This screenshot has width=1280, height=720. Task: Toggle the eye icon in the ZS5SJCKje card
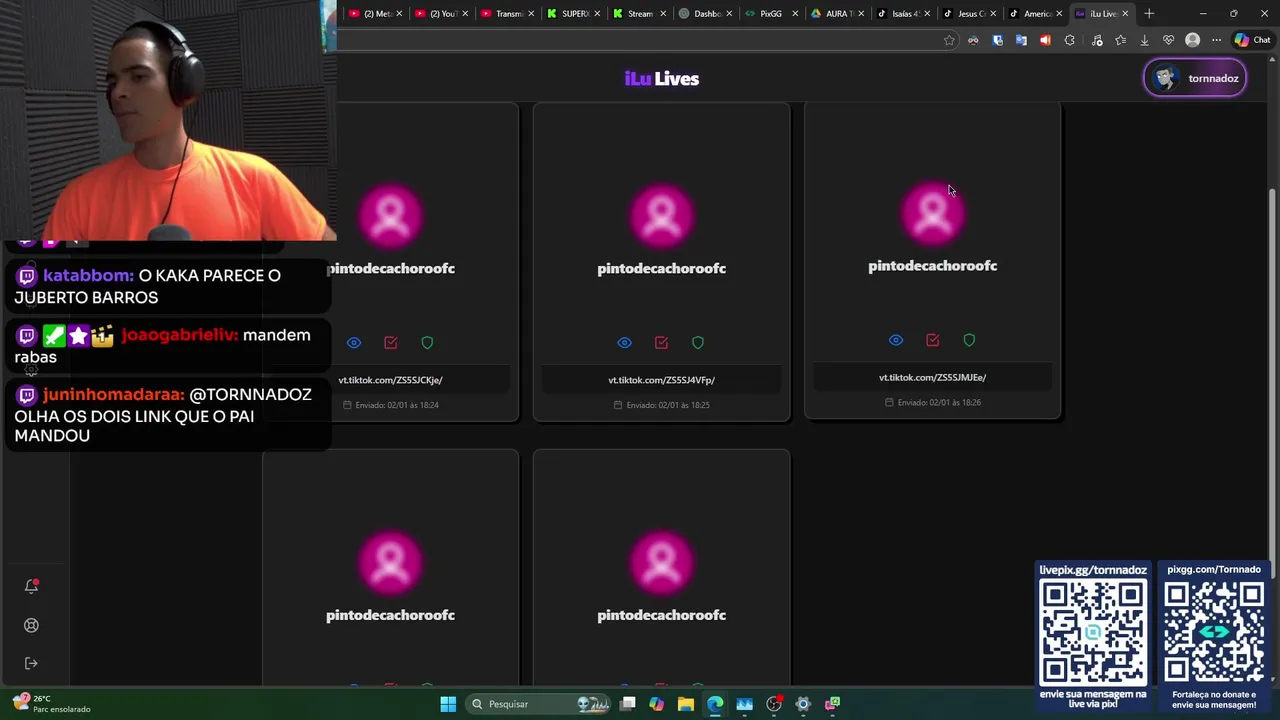pos(354,343)
